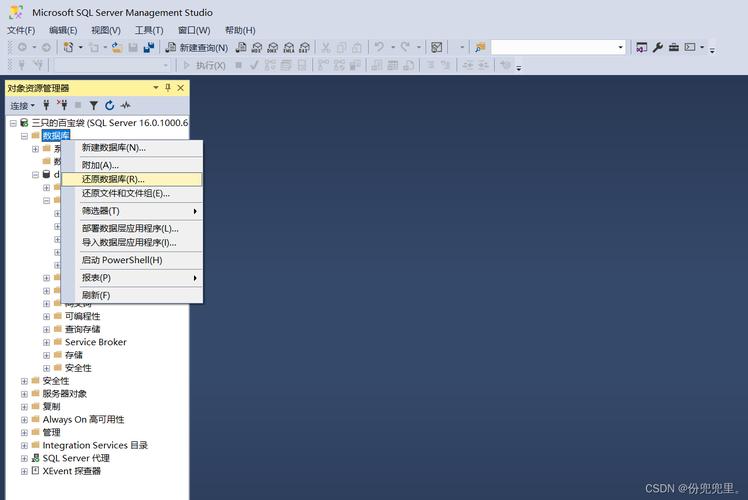Choose 新建数据库(N)... from context menu
Screen dimensions: 748x500
(113, 147)
